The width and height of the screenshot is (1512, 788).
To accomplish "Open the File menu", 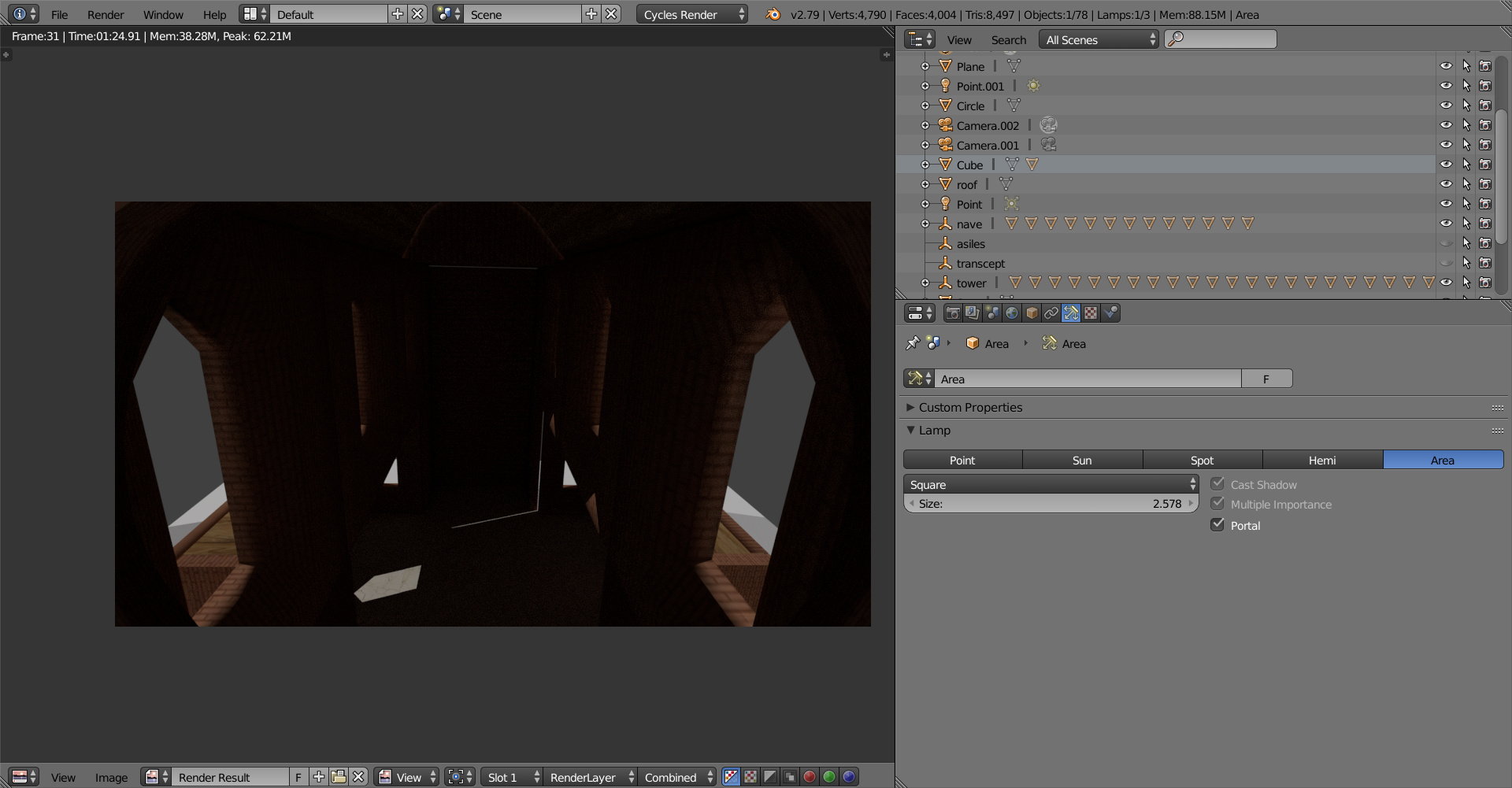I will pyautogui.click(x=59, y=14).
